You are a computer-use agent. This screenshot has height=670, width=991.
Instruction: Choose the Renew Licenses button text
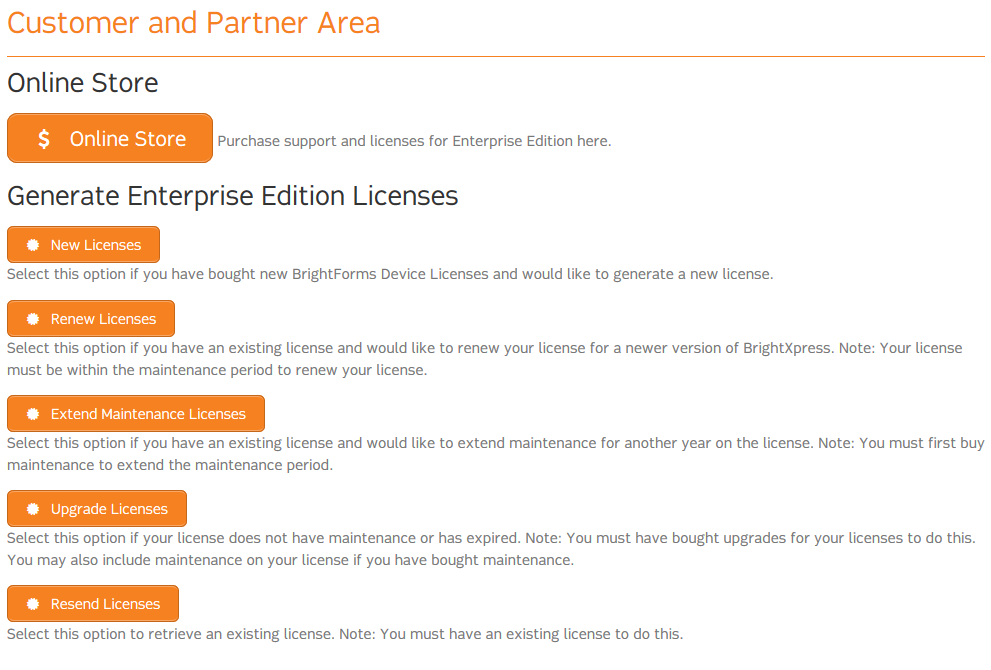point(103,319)
